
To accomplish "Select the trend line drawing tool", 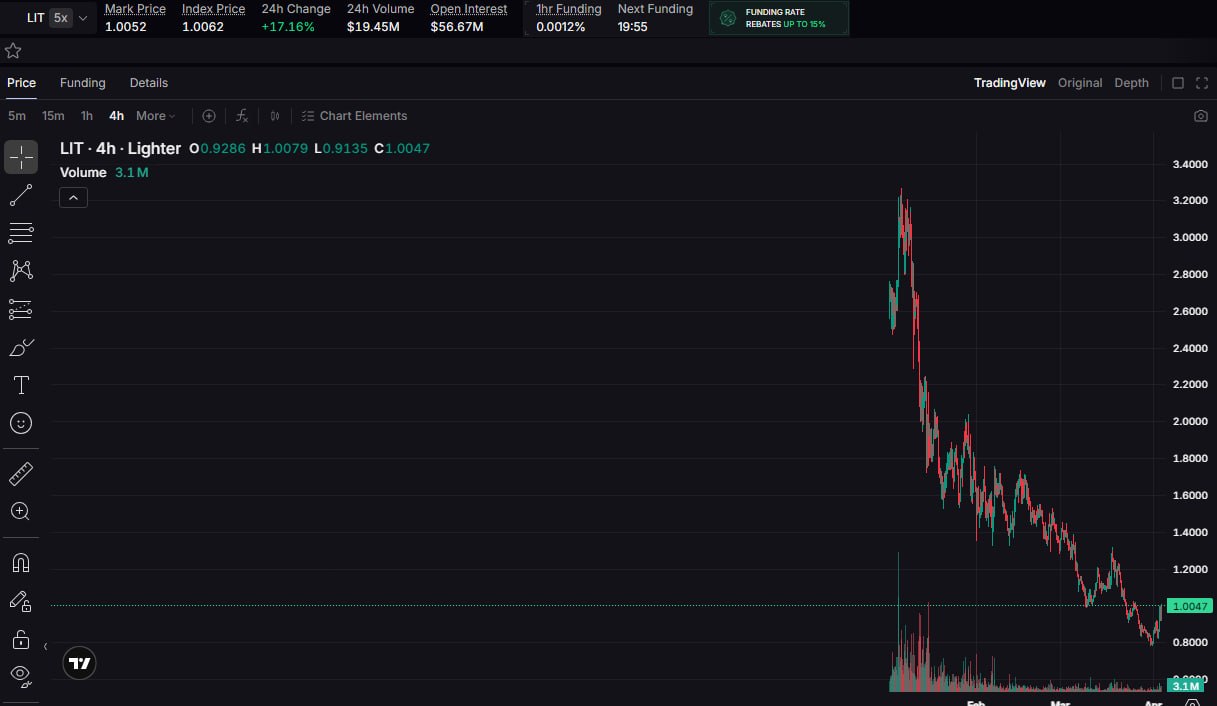I will click(21, 196).
